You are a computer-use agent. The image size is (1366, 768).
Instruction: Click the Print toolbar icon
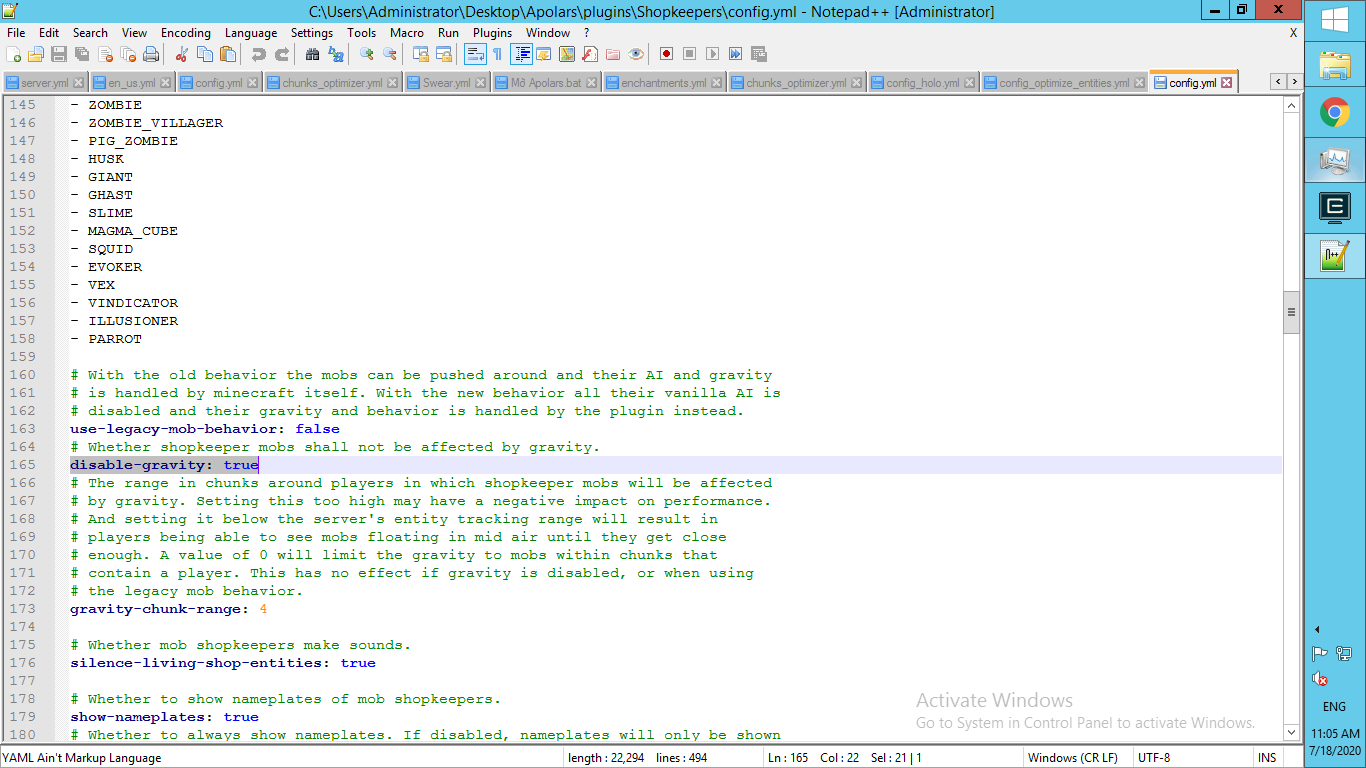tap(150, 54)
